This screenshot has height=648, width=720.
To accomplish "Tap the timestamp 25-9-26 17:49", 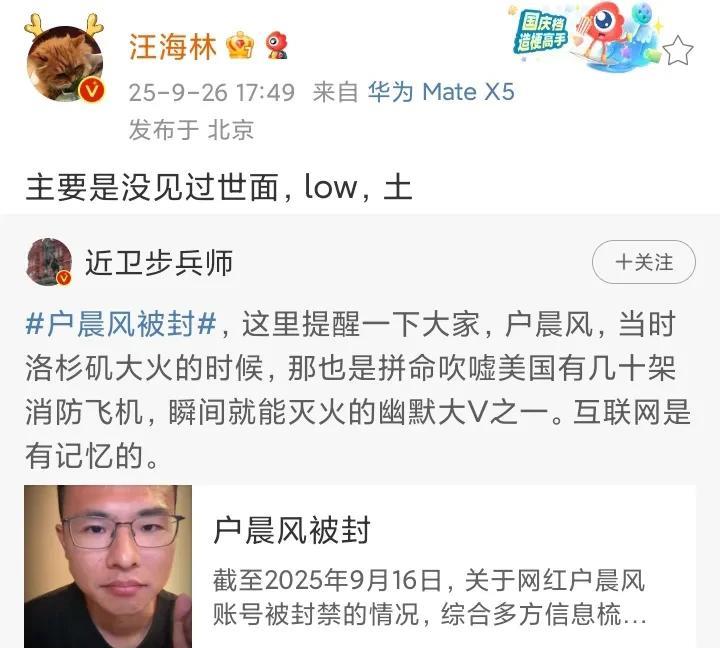I will pos(212,92).
